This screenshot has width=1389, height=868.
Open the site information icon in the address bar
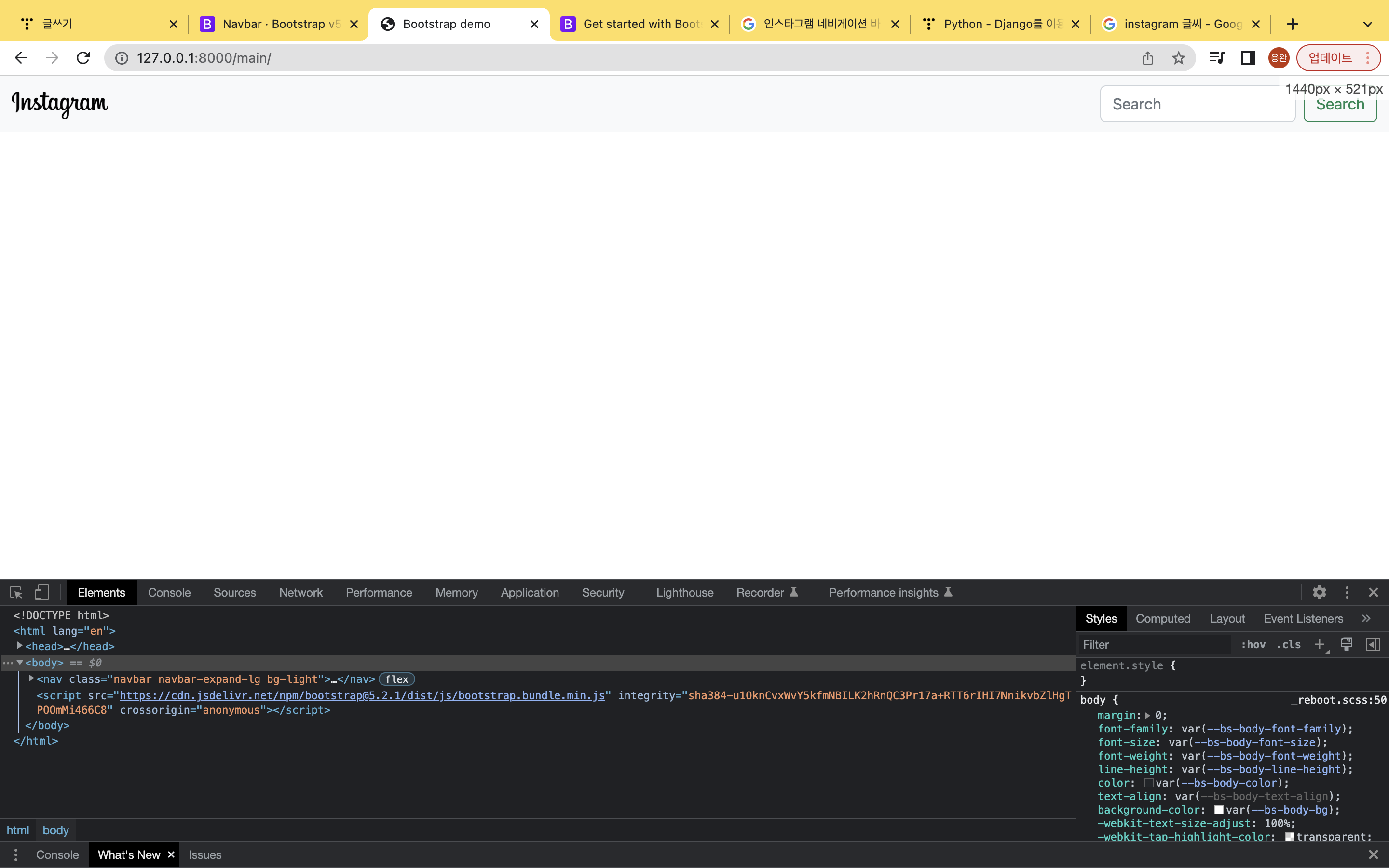point(122,58)
